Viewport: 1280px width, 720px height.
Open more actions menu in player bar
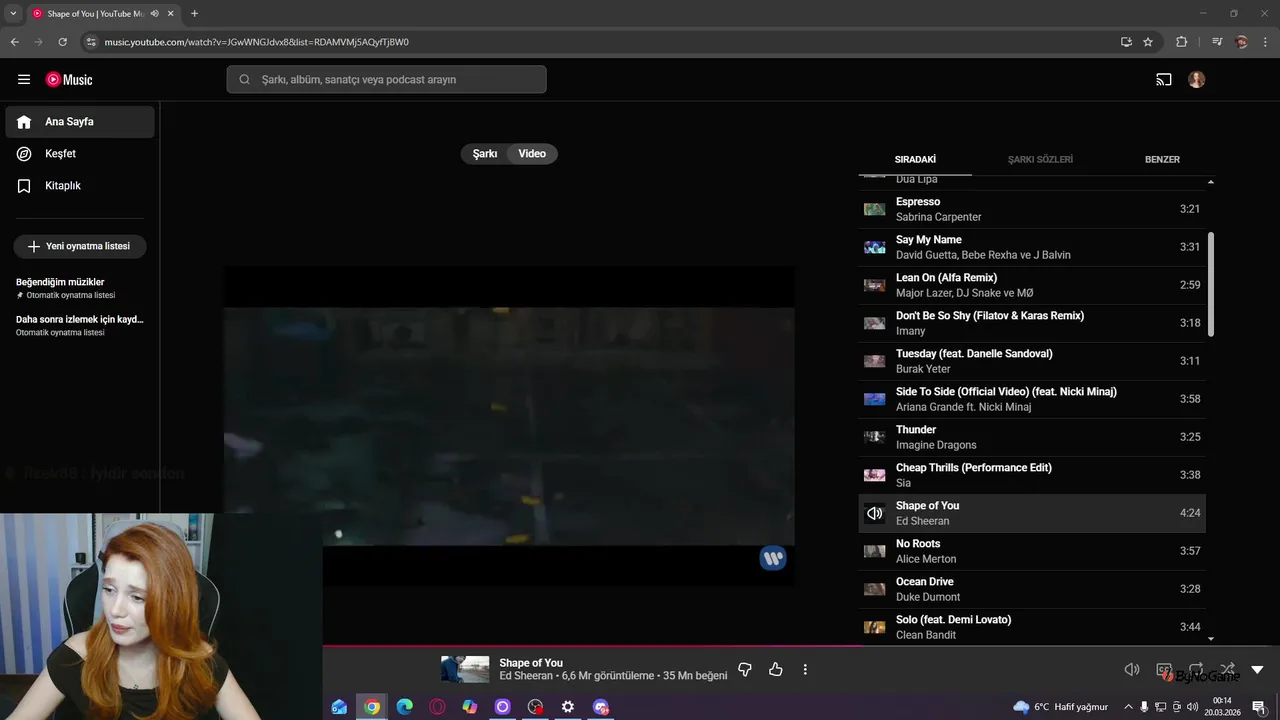click(x=805, y=670)
